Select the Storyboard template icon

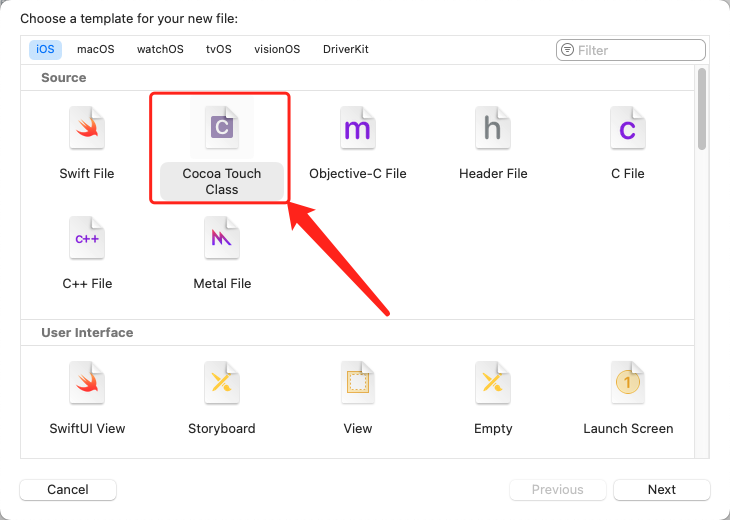coord(222,383)
